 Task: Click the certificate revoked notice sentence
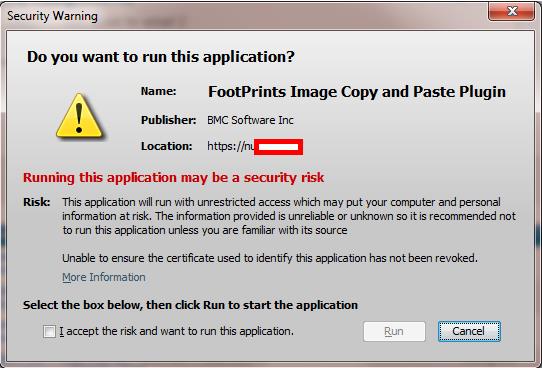click(x=270, y=258)
